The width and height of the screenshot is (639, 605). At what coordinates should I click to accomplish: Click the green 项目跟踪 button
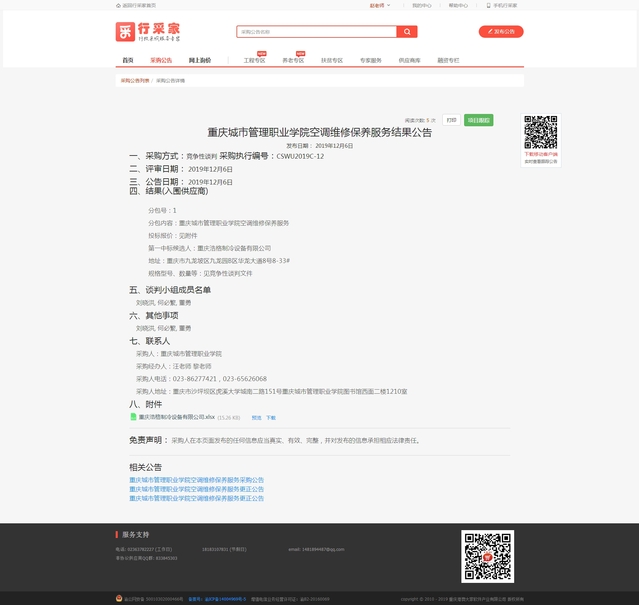point(478,120)
